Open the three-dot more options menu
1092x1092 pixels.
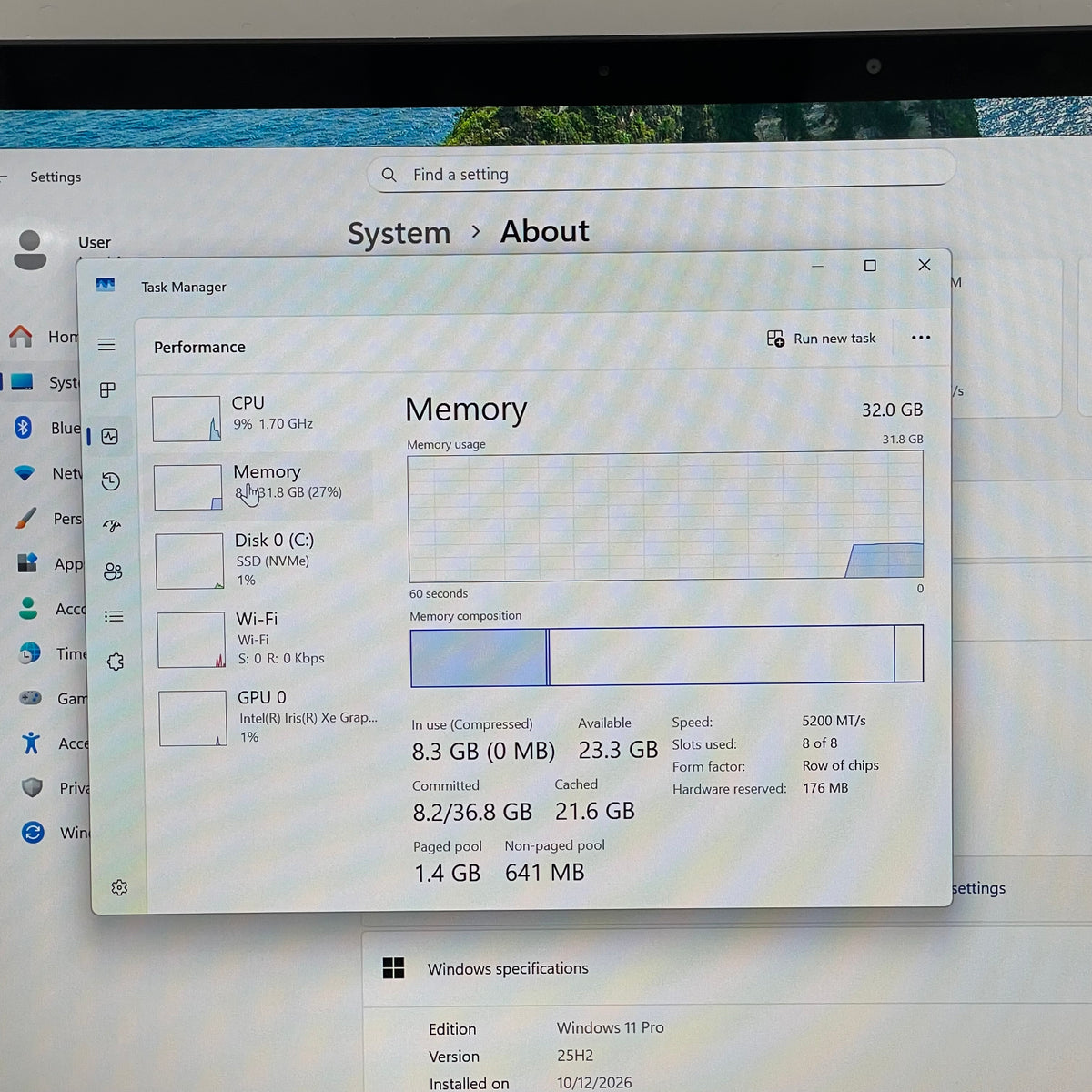click(921, 338)
